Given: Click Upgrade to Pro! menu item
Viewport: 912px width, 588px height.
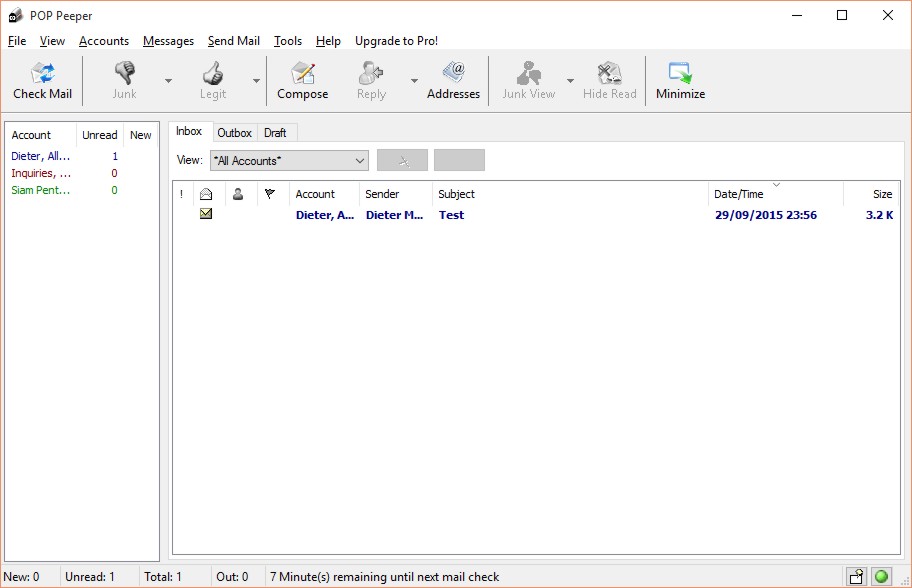Looking at the screenshot, I should coord(397,41).
